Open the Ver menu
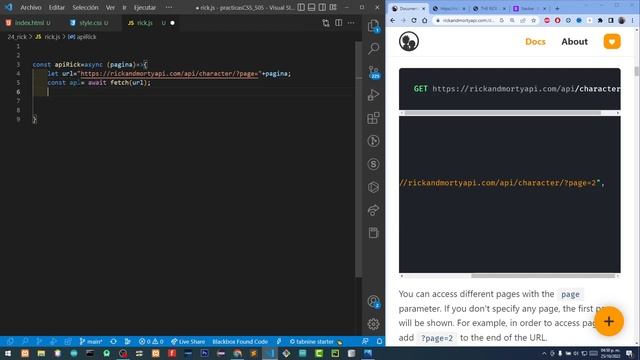The width and height of the screenshot is (640, 360). point(110,7)
